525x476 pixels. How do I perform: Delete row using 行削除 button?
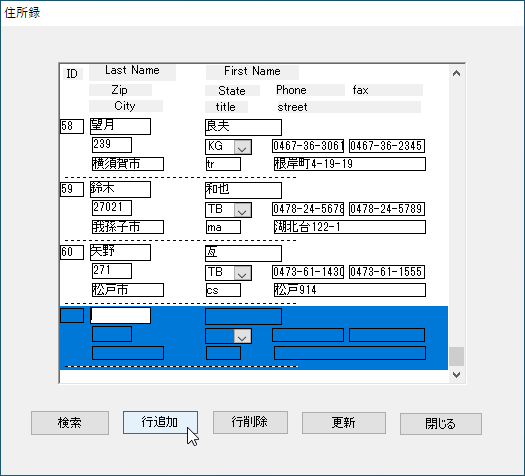(250, 422)
